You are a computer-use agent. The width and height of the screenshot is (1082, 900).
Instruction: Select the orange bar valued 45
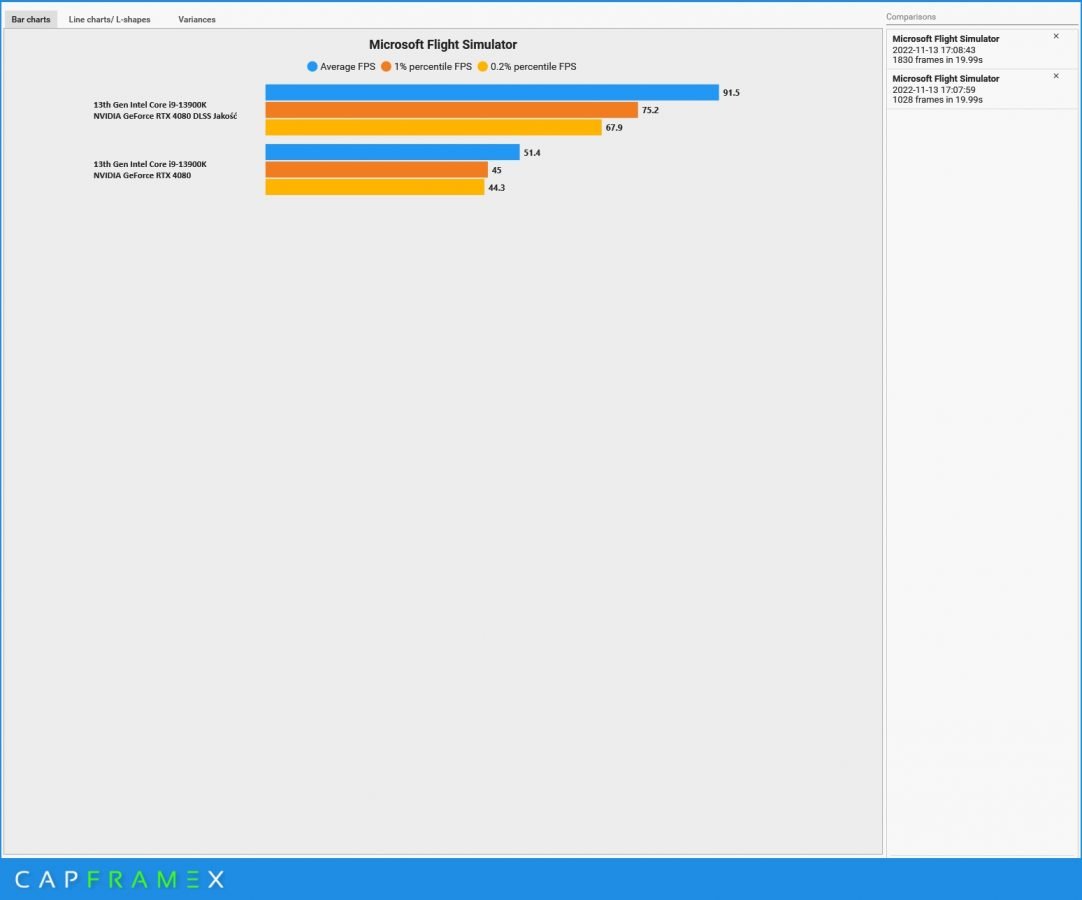point(376,170)
